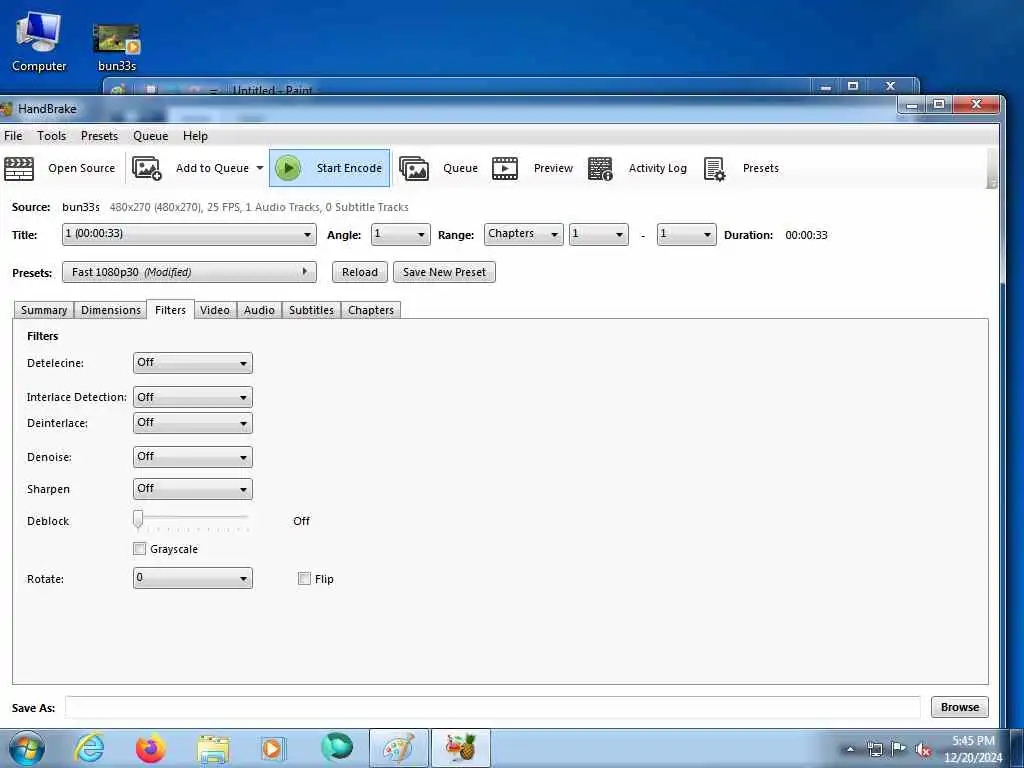Image resolution: width=1024 pixels, height=768 pixels.
Task: Open the Queue menu
Action: click(150, 136)
